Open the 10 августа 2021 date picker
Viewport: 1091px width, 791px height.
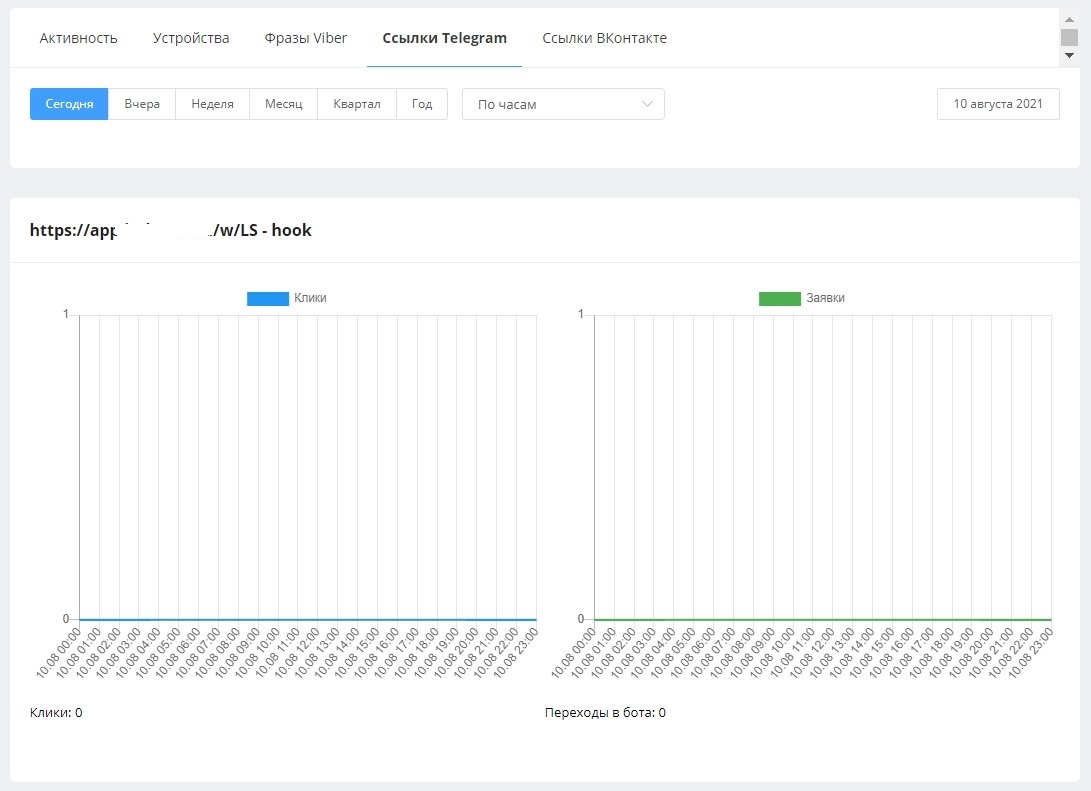click(997, 104)
